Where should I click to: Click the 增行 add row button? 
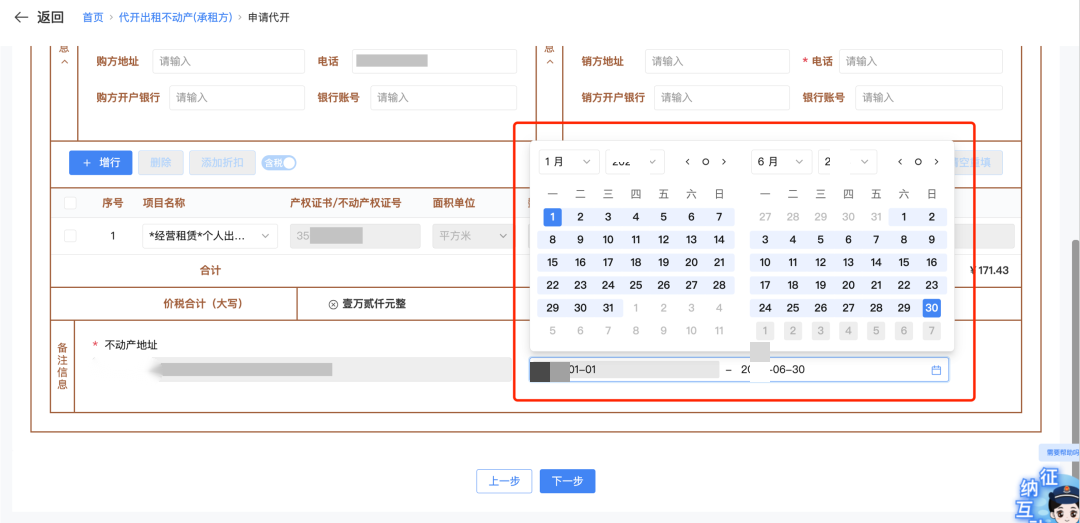click(101, 163)
